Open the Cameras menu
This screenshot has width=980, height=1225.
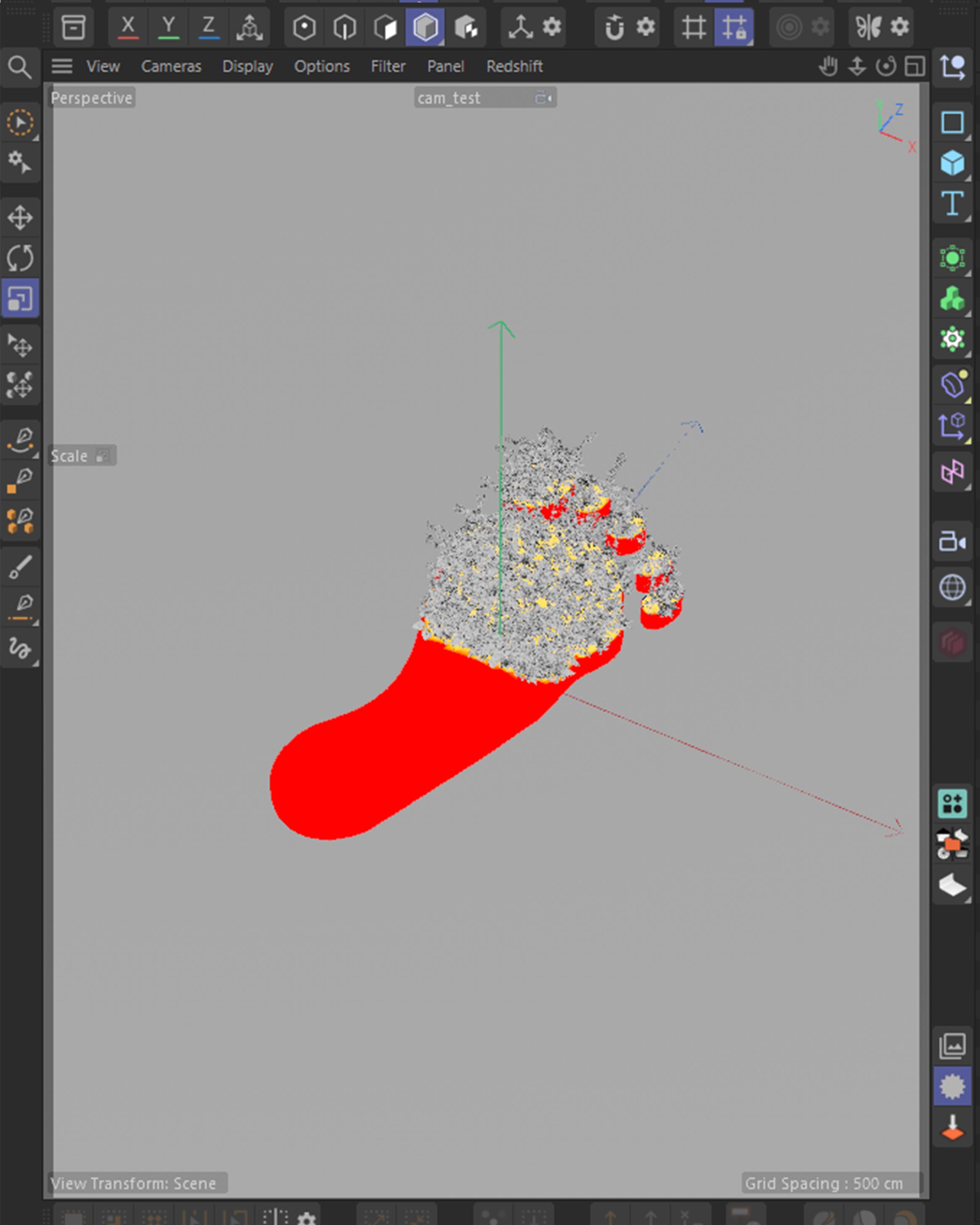click(171, 66)
